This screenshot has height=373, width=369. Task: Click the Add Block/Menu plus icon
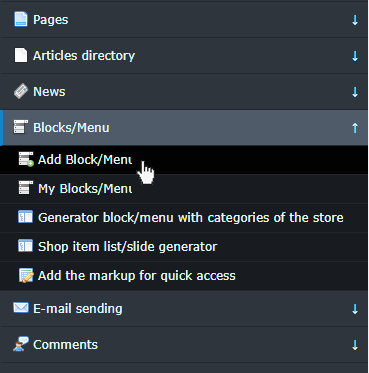point(26,159)
